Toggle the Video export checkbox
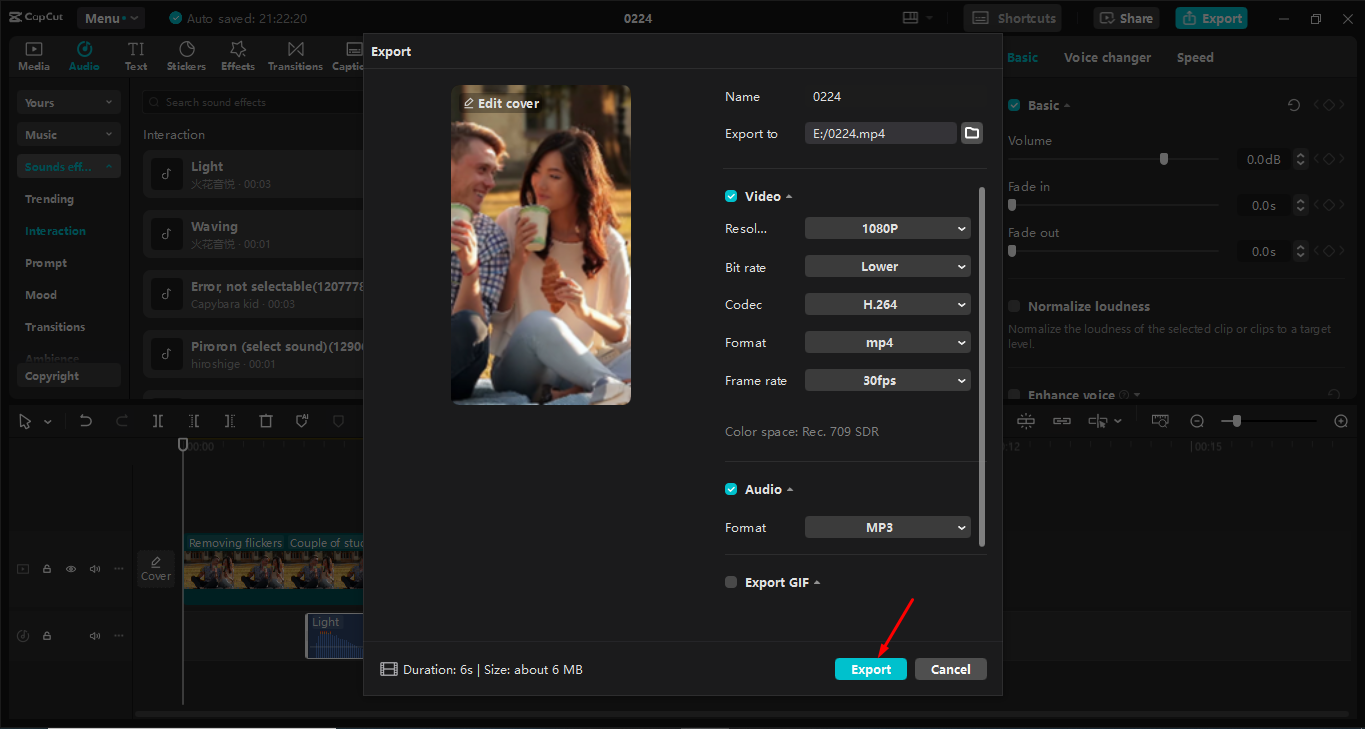 [x=731, y=196]
